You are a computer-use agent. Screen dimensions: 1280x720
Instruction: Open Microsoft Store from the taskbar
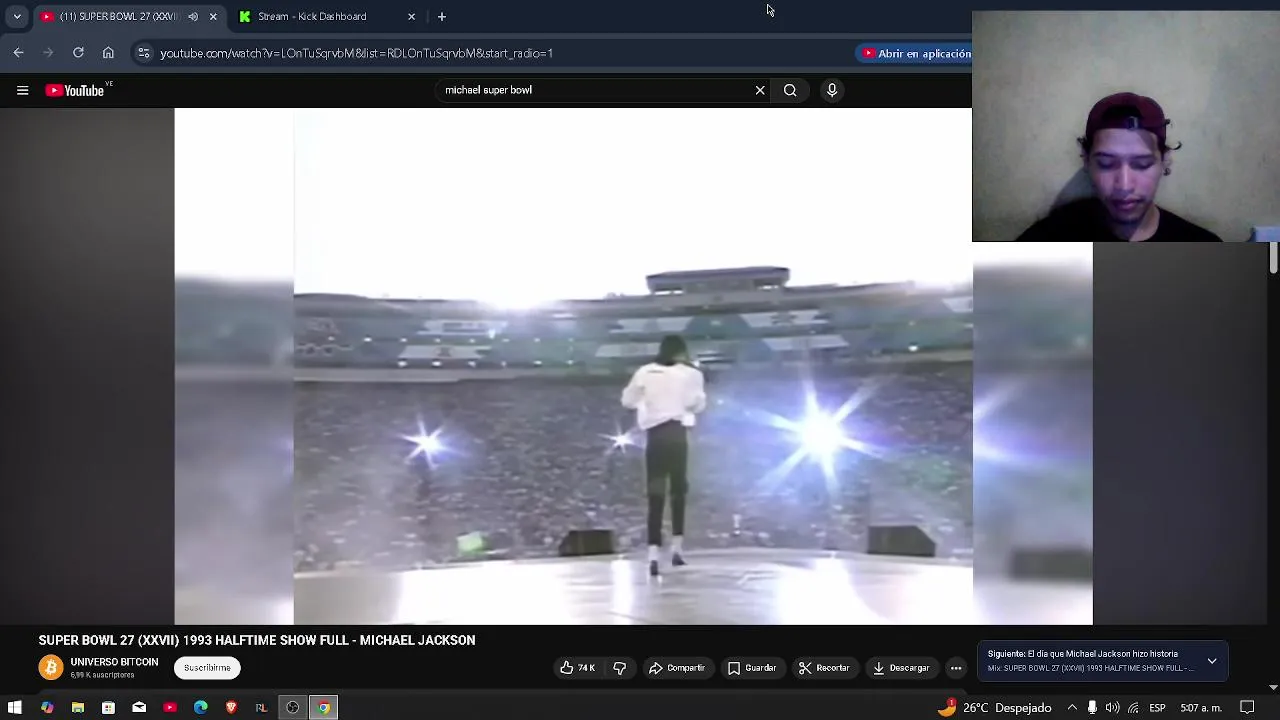pyautogui.click(x=108, y=708)
